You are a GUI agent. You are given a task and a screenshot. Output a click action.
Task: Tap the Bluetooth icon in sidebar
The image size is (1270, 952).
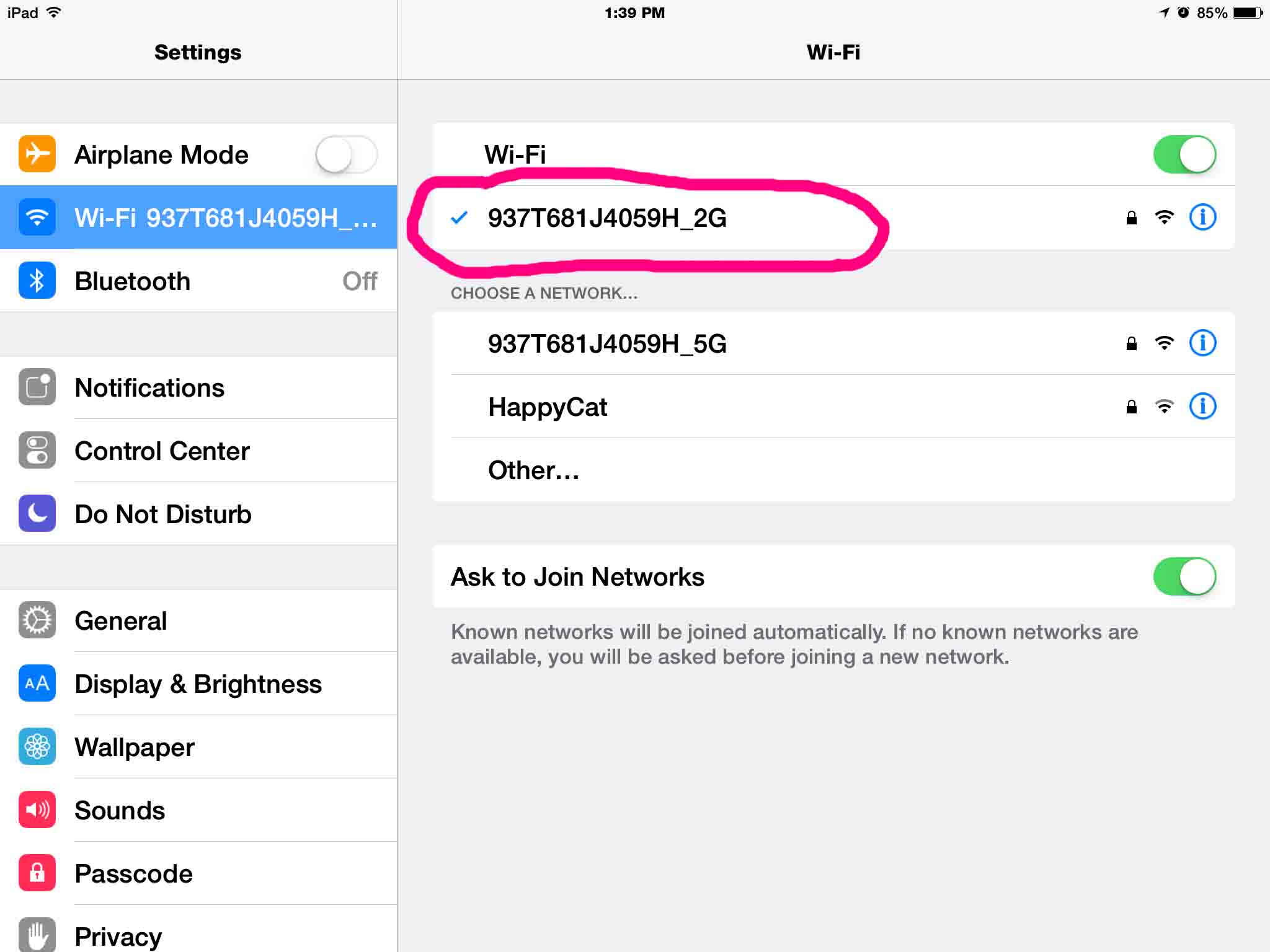(37, 281)
